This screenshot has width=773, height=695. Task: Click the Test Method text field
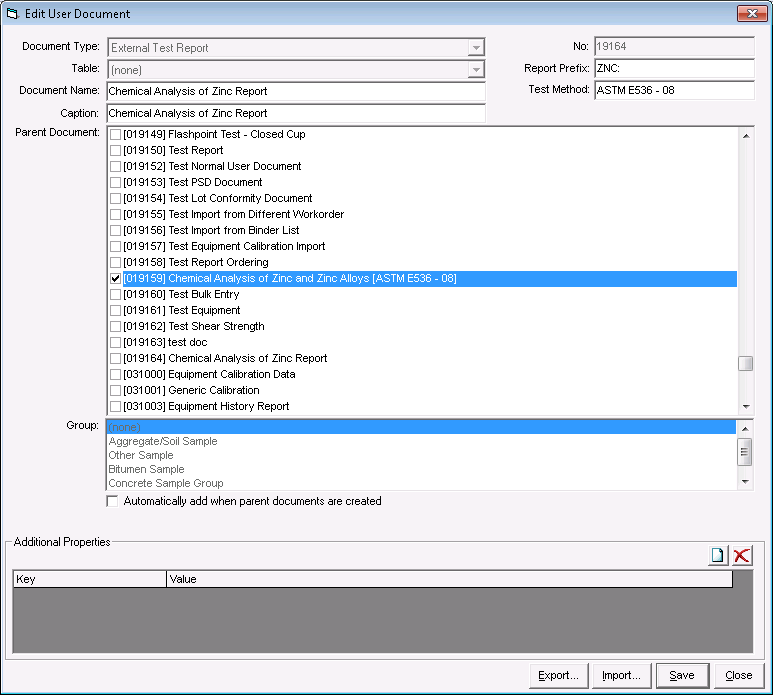click(x=673, y=91)
